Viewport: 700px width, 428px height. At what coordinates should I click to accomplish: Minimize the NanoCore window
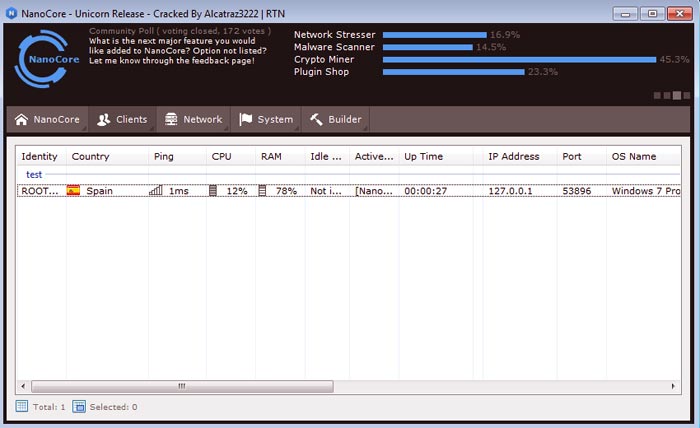coord(625,14)
